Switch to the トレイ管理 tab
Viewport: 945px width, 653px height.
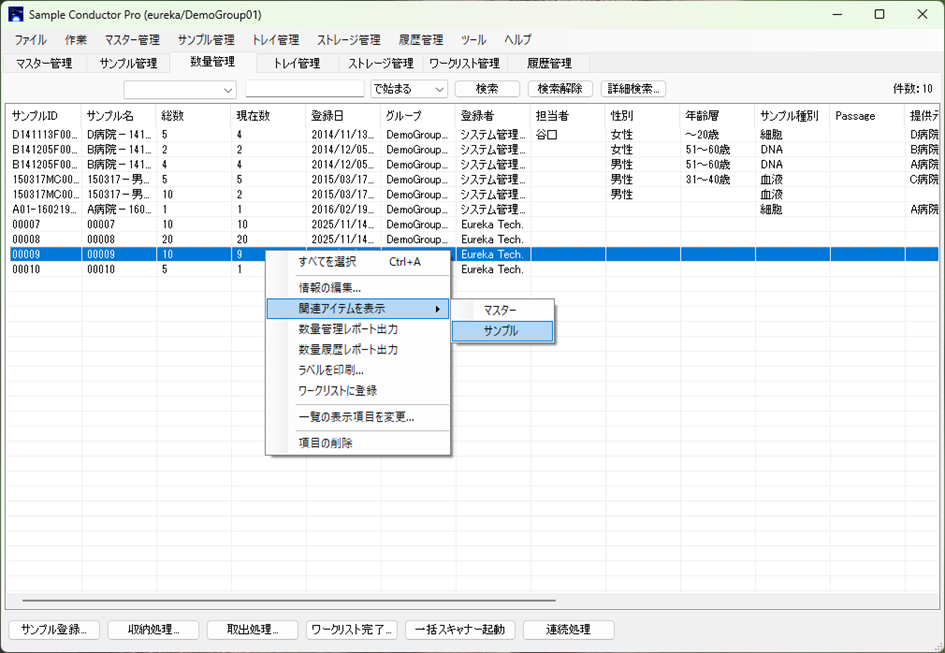click(296, 63)
